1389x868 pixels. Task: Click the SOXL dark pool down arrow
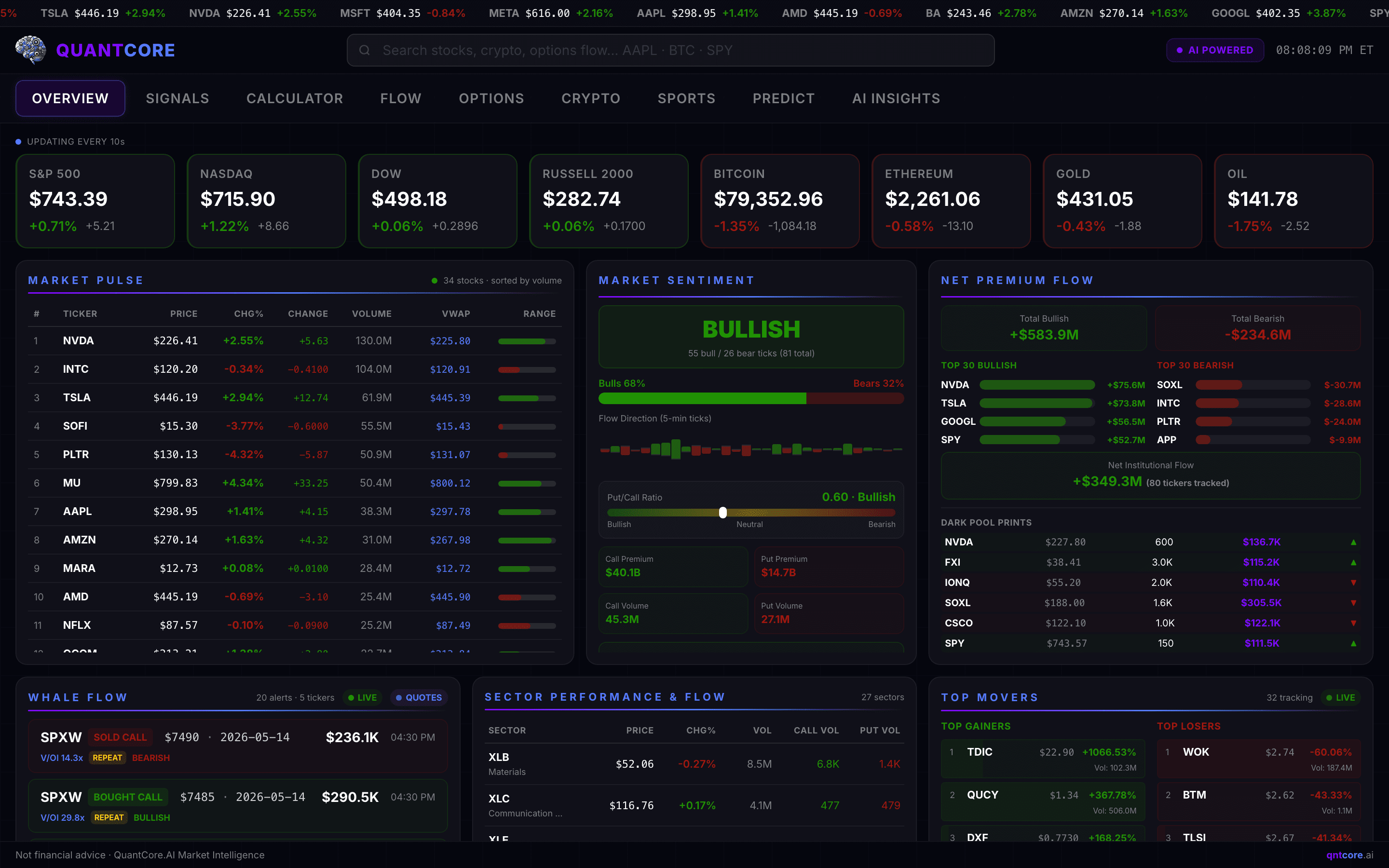click(x=1353, y=603)
